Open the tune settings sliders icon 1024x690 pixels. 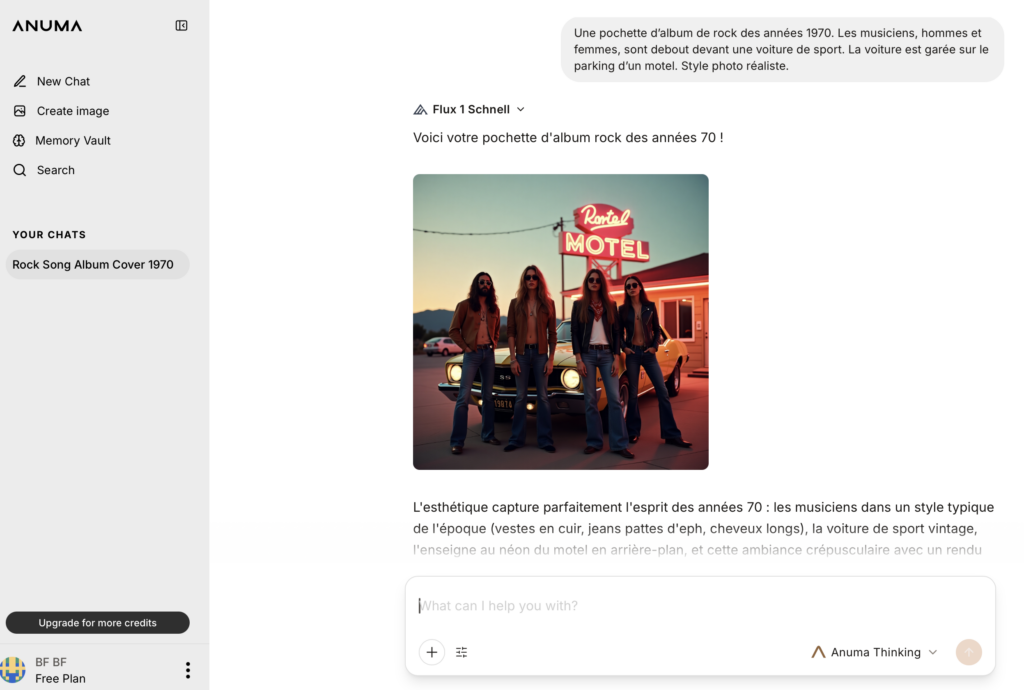[462, 652]
